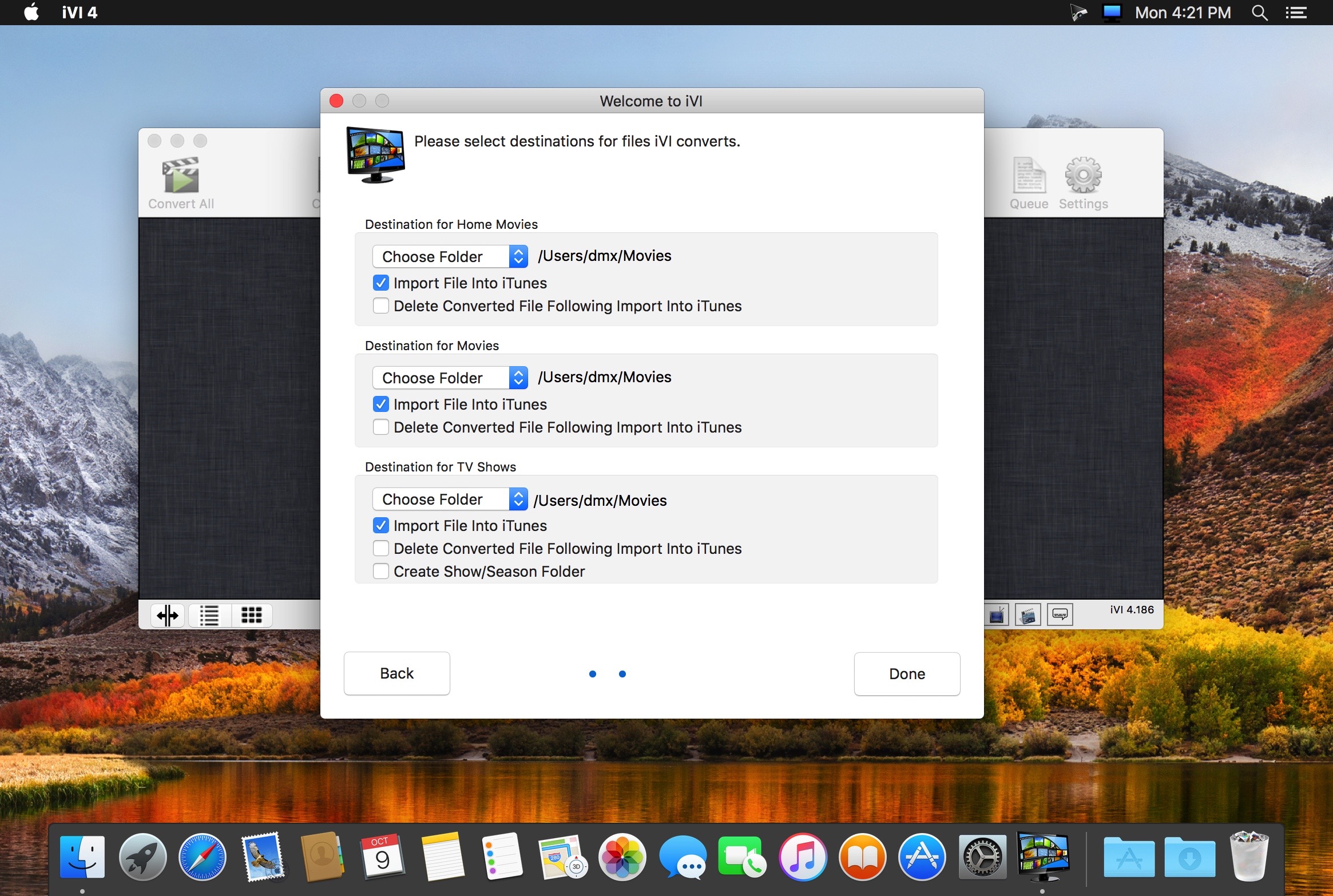Switch to the grid view icon
Viewport: 1333px width, 896px height.
(x=251, y=616)
